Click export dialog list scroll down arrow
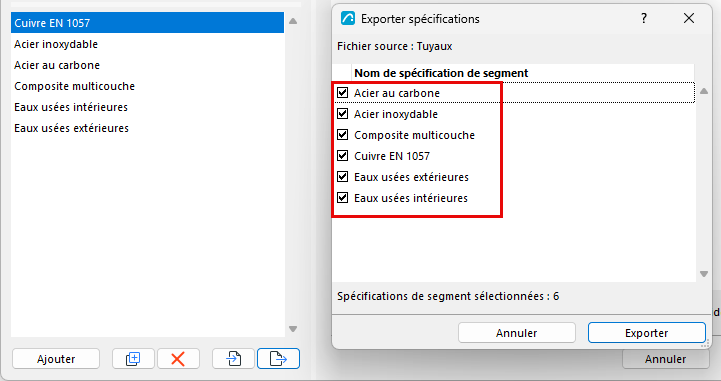The width and height of the screenshot is (721, 381). pyautogui.click(x=704, y=274)
